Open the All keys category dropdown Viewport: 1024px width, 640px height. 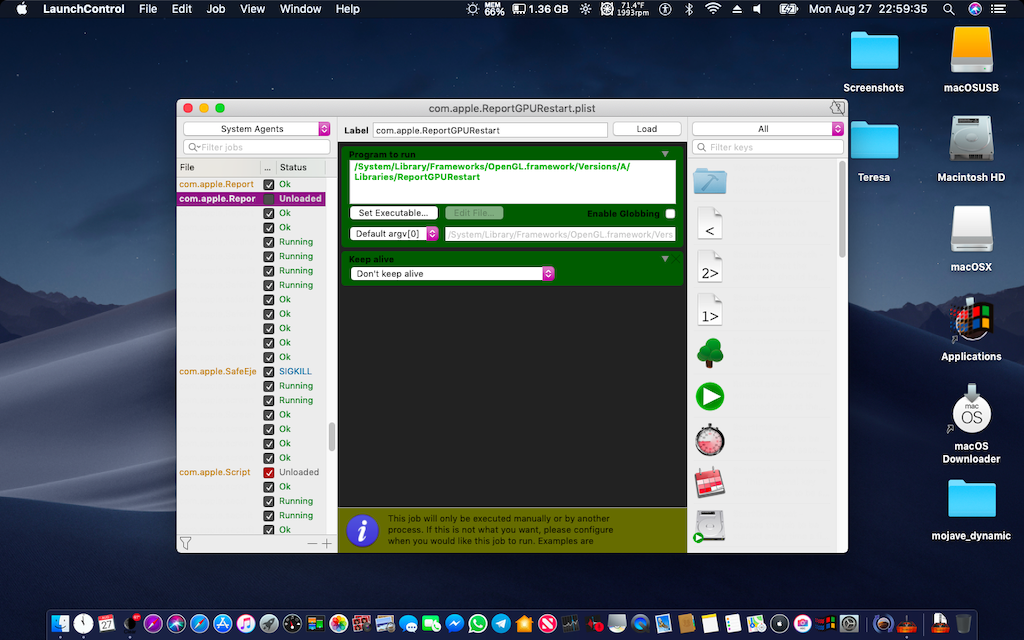click(768, 129)
